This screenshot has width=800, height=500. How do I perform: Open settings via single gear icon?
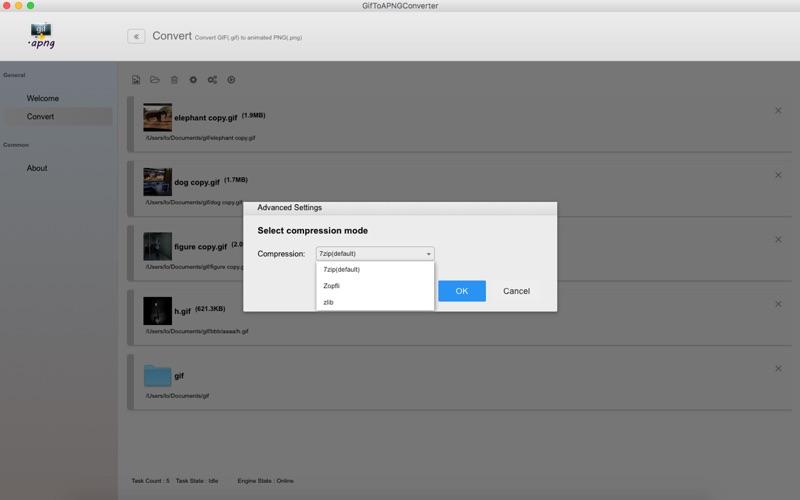[x=193, y=80]
